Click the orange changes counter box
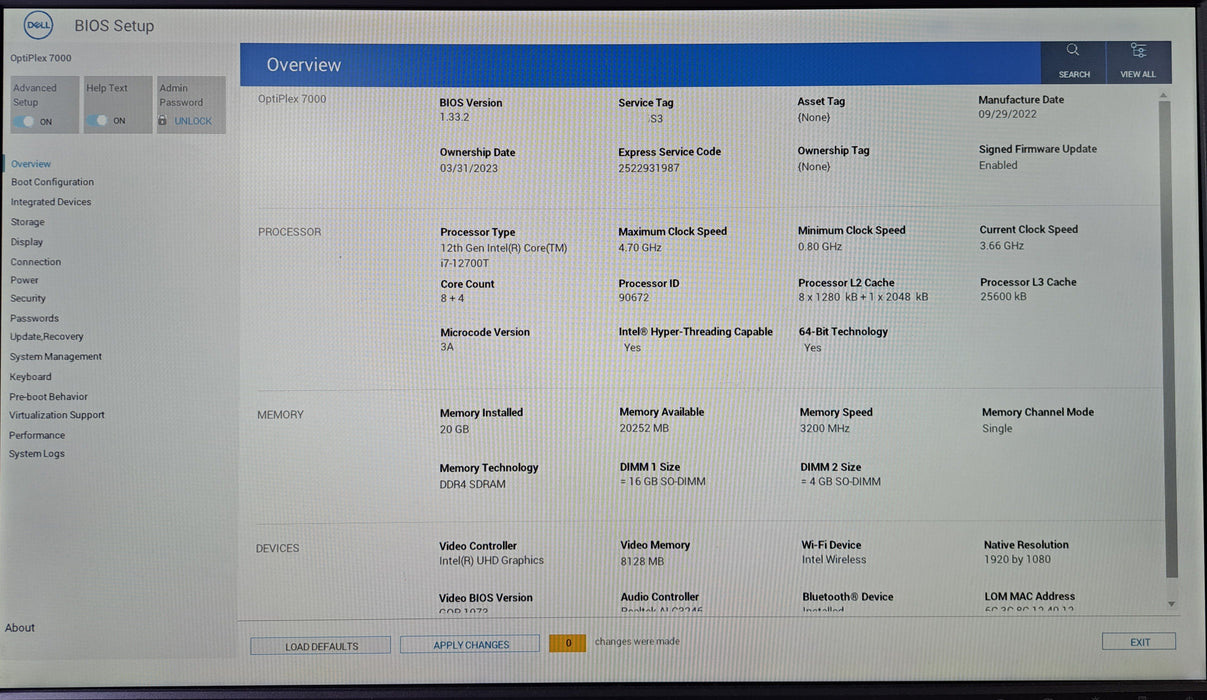The height and width of the screenshot is (700, 1207). tap(568, 643)
